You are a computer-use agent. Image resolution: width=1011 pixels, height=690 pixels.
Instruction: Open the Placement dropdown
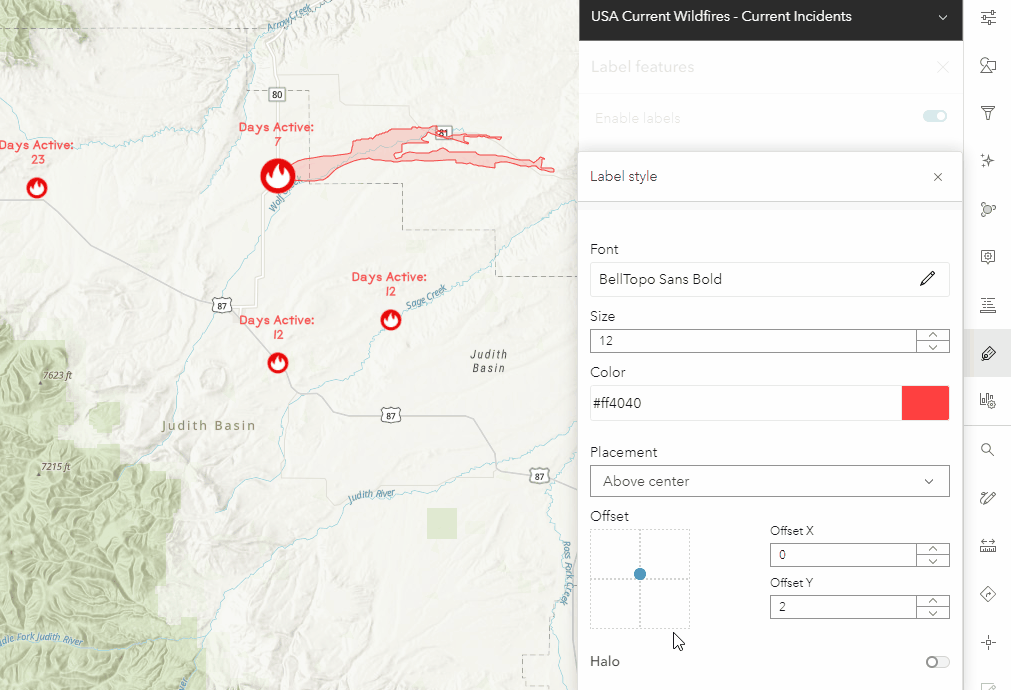[769, 481]
